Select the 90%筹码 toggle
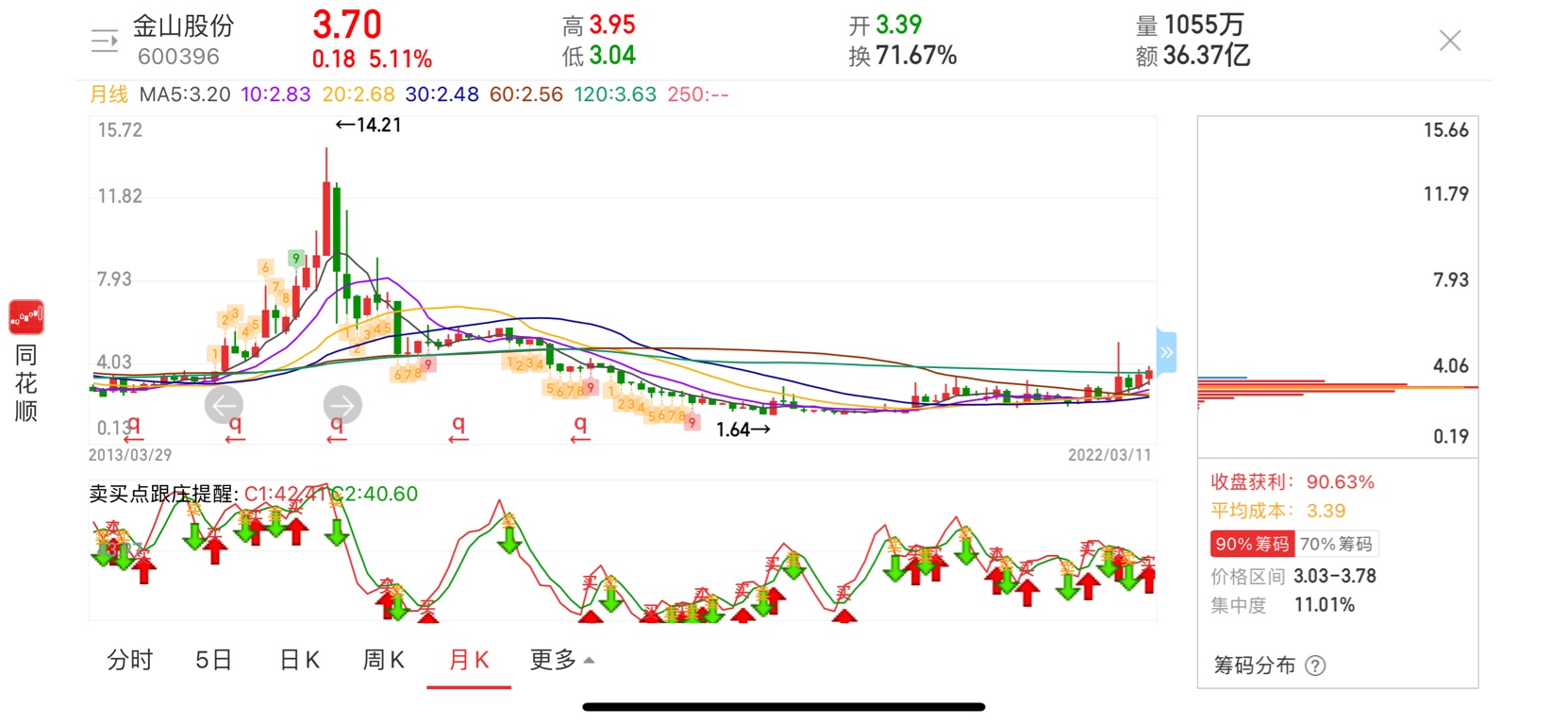 pos(1252,544)
